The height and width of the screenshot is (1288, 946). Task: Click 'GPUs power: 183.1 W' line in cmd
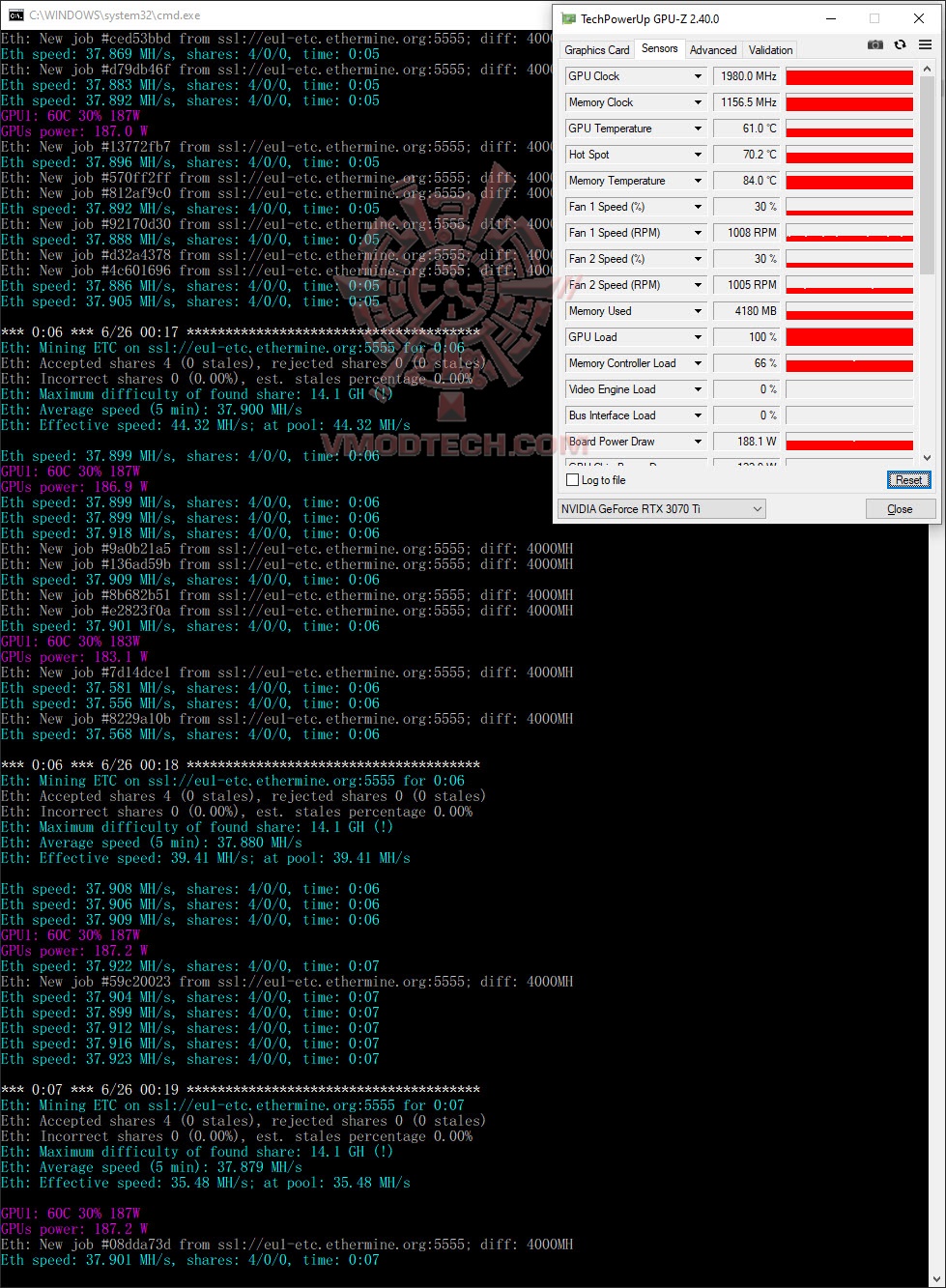click(74, 657)
